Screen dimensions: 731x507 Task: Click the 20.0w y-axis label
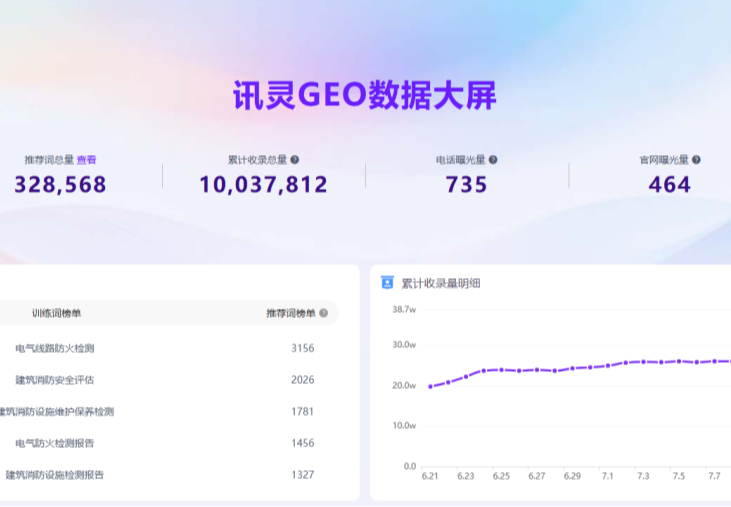pos(404,385)
